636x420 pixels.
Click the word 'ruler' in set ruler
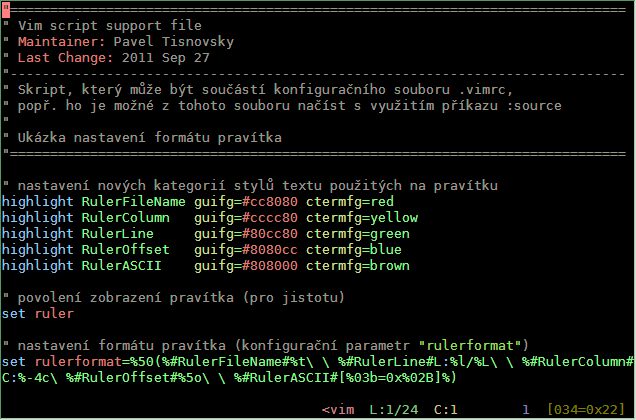54,314
